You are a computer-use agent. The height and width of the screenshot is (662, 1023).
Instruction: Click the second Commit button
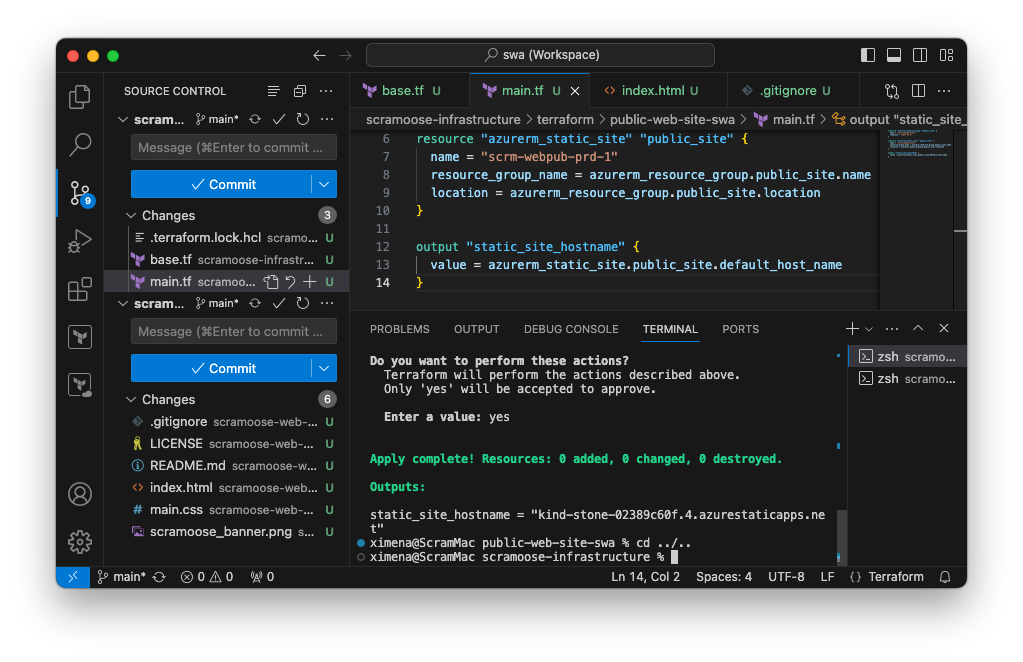click(222, 369)
